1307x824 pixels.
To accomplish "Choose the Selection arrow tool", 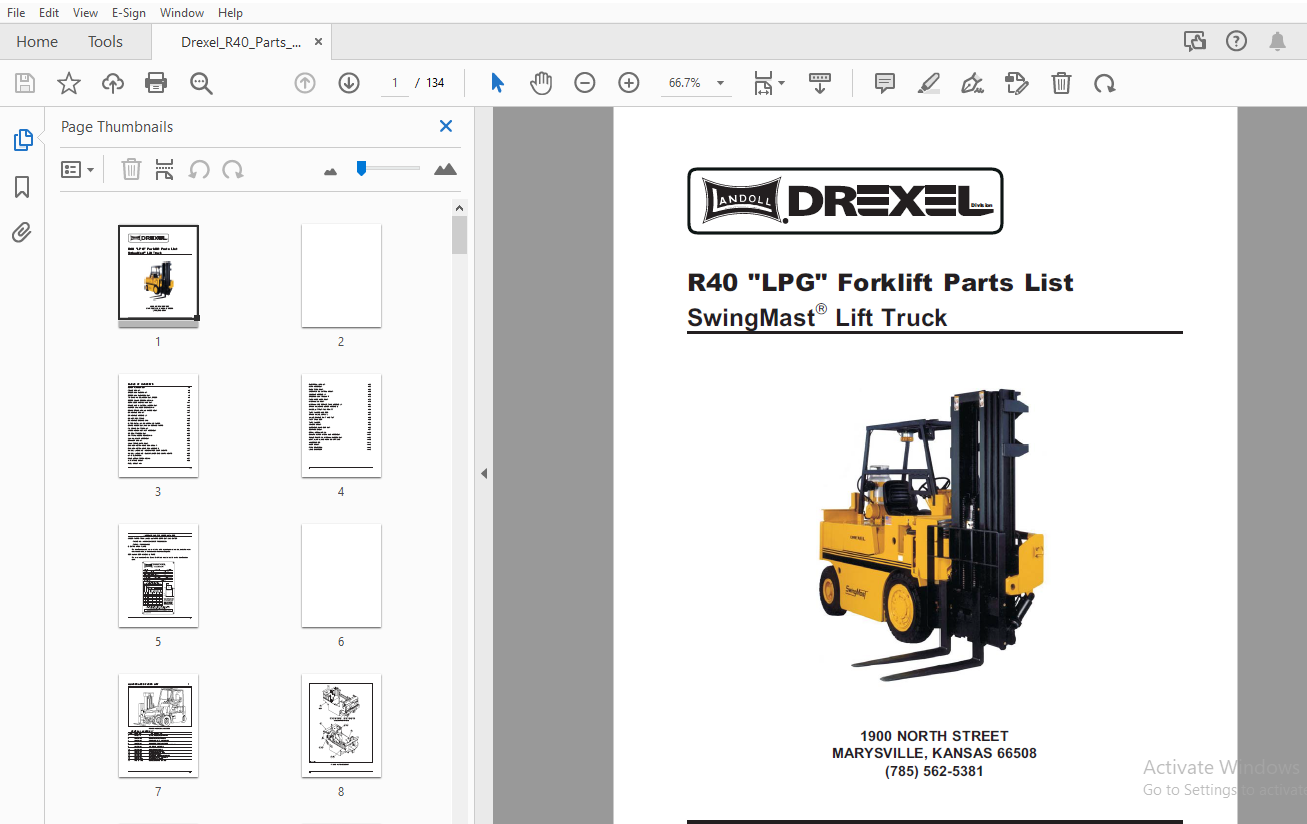I will 497,83.
